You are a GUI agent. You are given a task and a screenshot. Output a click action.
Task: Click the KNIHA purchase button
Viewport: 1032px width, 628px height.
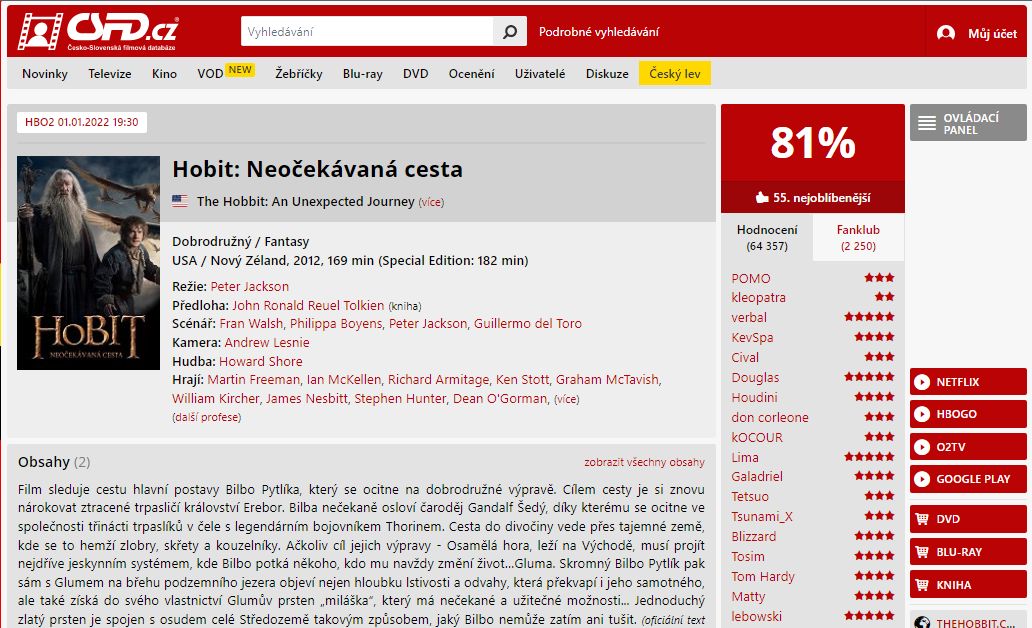click(x=968, y=585)
